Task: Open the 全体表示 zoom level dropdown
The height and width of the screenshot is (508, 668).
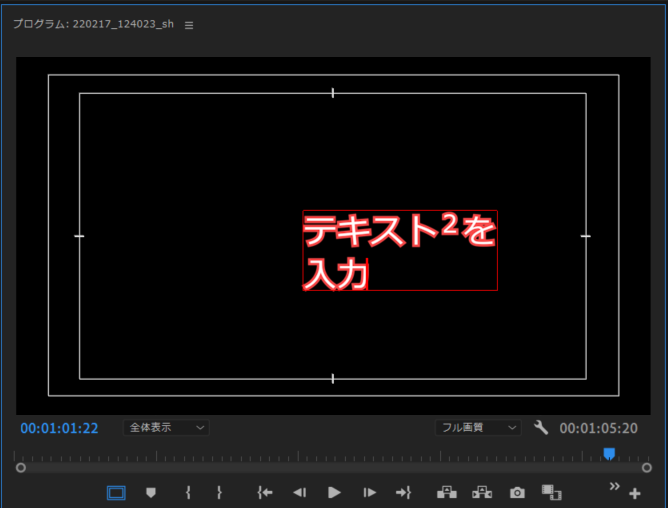Action: point(166,427)
